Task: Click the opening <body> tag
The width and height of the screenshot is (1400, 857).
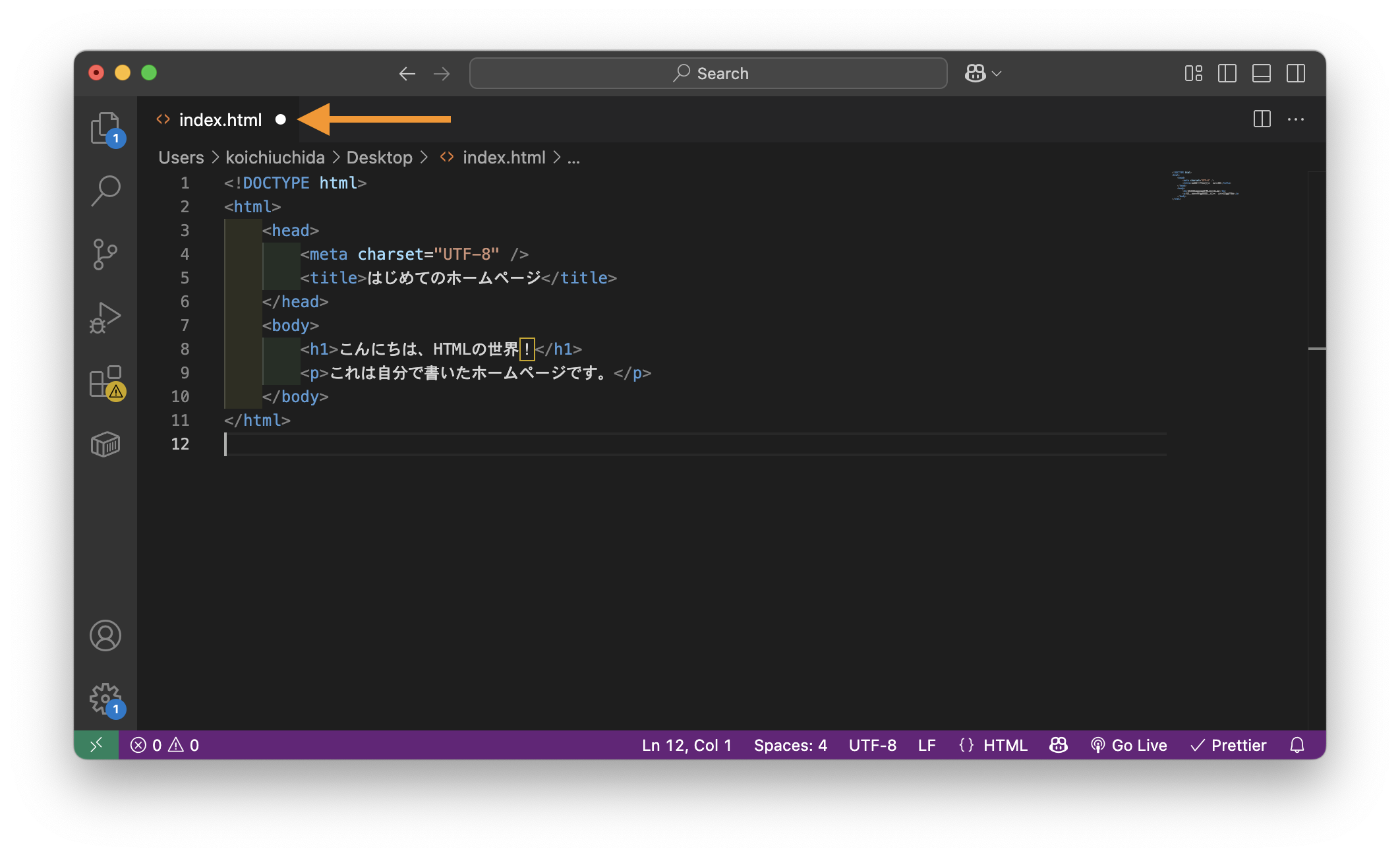Action: click(291, 325)
